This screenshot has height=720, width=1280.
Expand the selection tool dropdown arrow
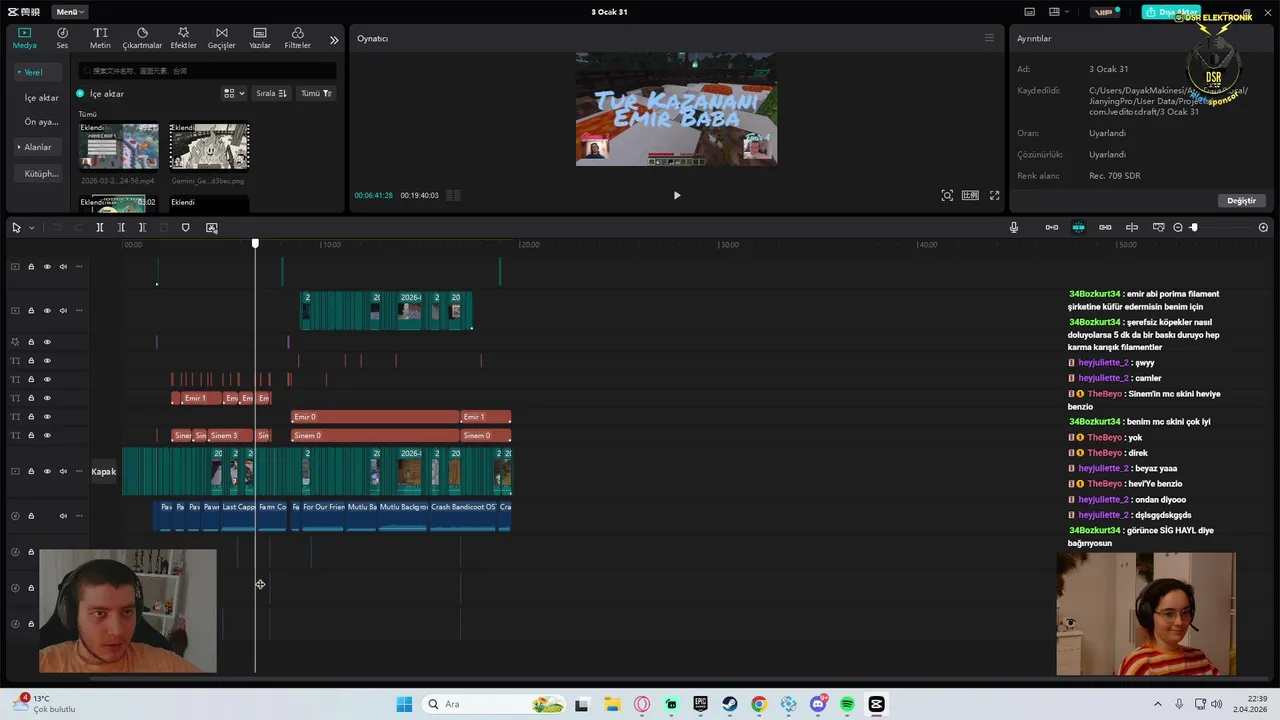pyautogui.click(x=31, y=228)
